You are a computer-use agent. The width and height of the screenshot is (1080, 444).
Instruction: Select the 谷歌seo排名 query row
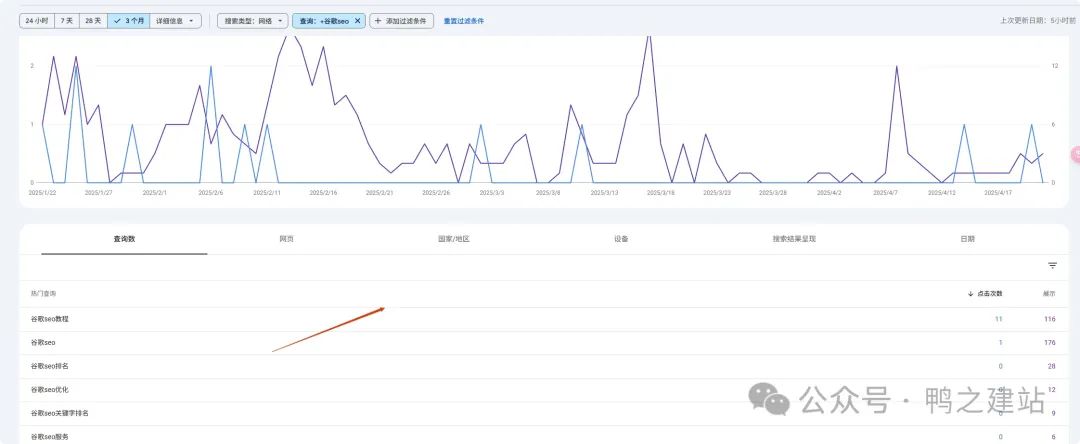[544, 366]
